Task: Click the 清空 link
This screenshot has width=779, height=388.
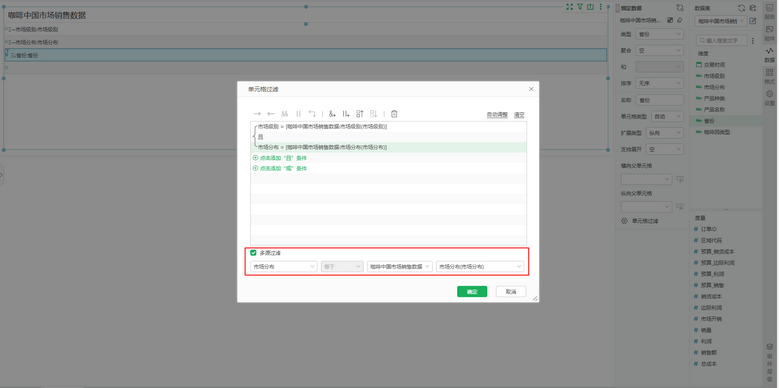Action: 519,115
